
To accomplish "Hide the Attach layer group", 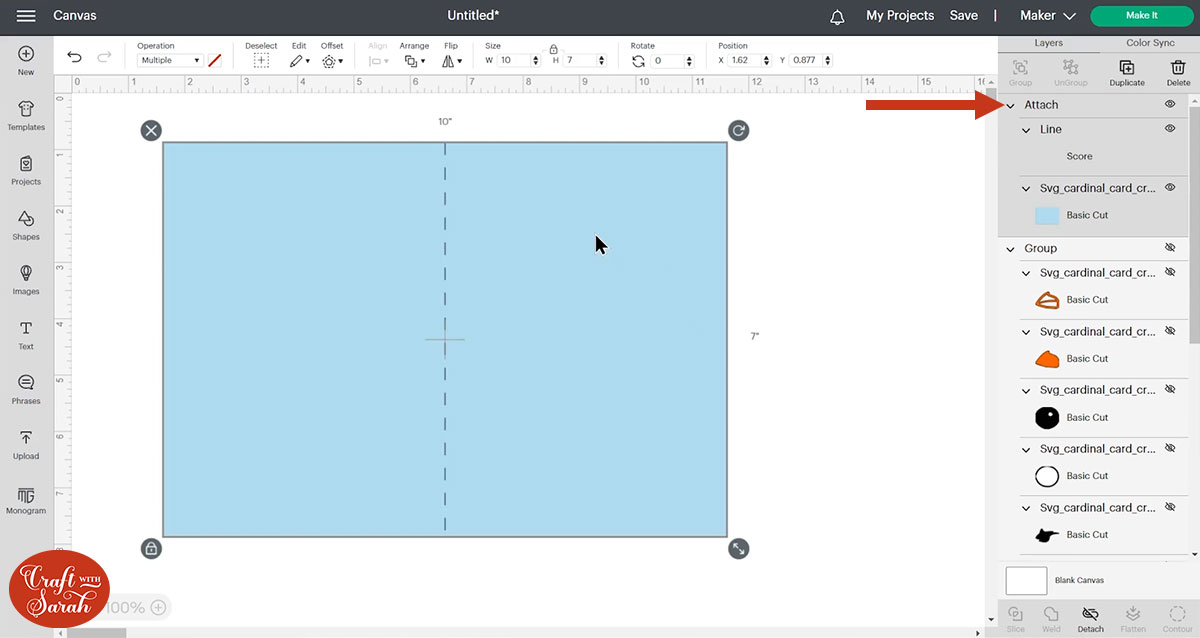I will [1169, 104].
